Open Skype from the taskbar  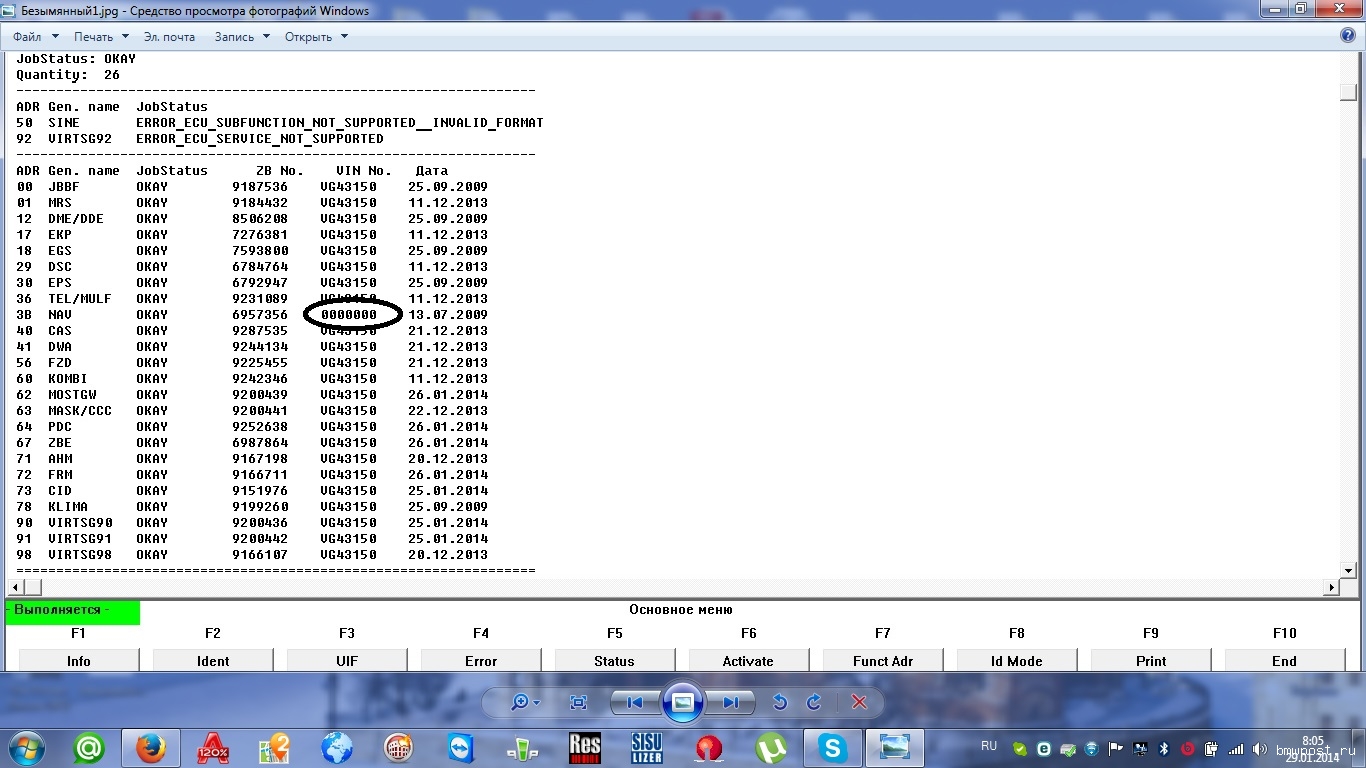(x=833, y=748)
